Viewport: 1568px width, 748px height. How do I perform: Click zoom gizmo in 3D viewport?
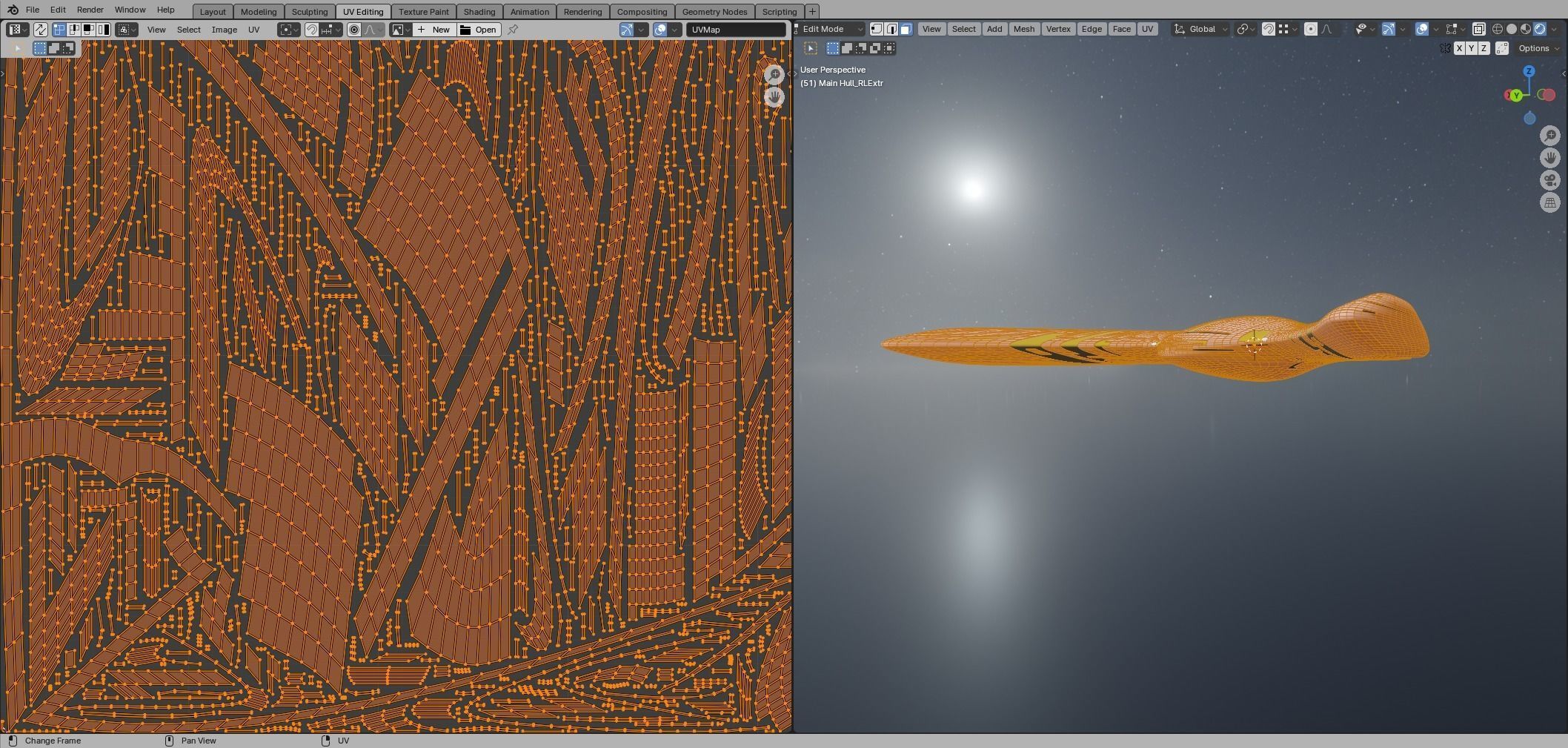click(x=1550, y=136)
